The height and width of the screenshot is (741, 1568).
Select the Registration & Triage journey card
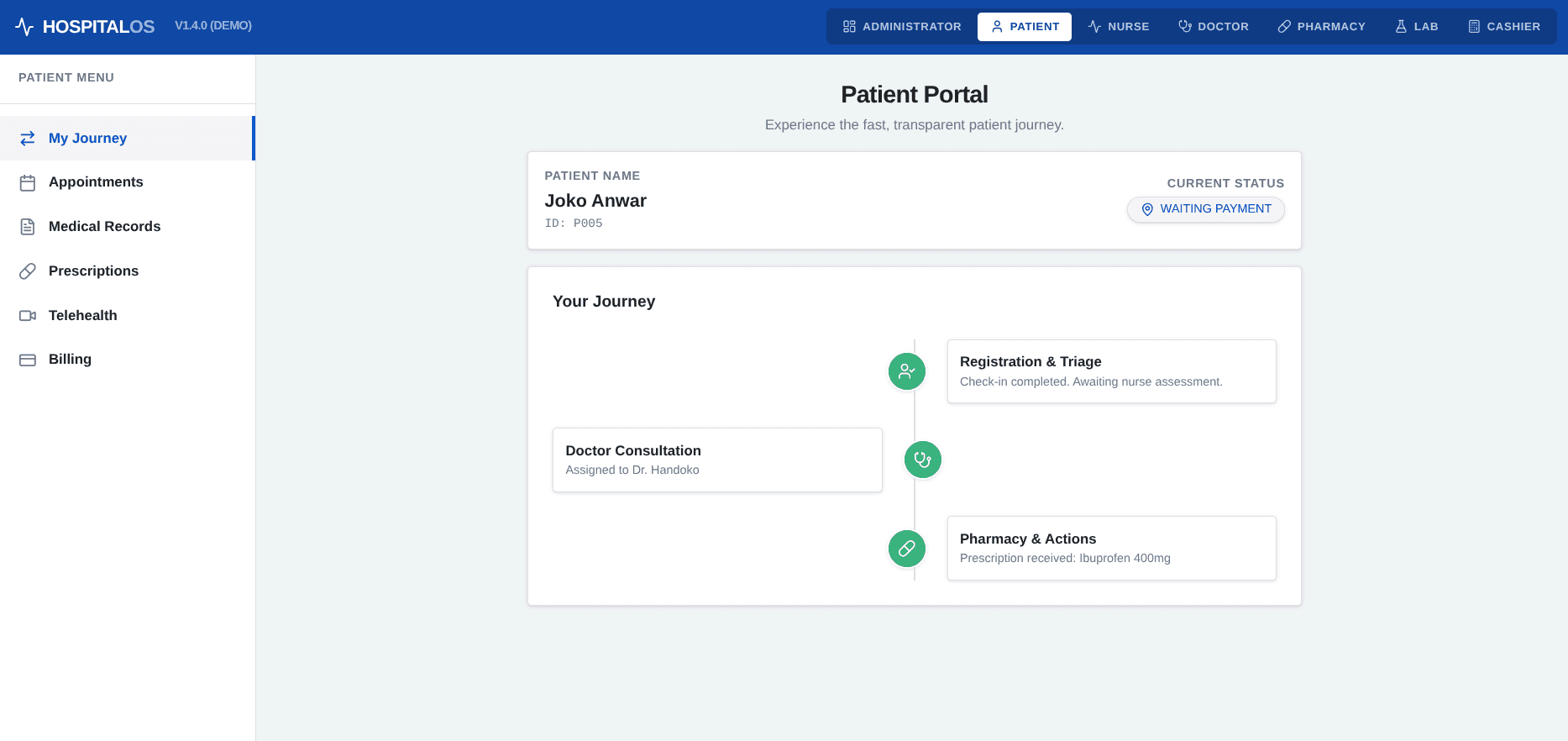click(1111, 371)
